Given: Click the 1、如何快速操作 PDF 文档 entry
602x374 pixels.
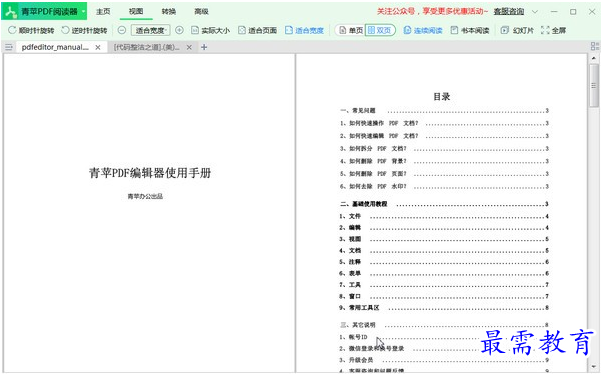Looking at the screenshot, I should click(444, 123).
